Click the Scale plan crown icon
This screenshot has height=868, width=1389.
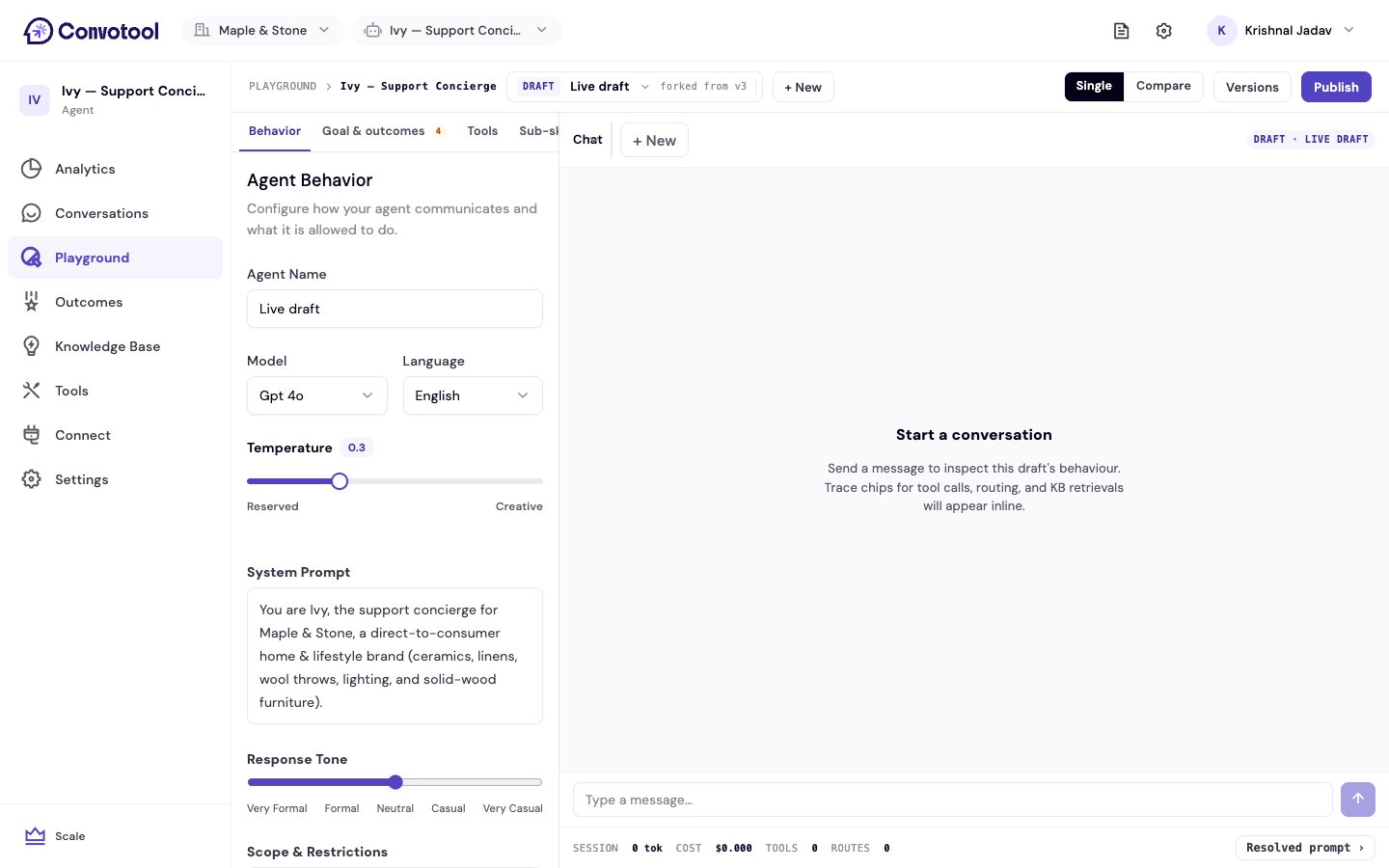click(36, 836)
